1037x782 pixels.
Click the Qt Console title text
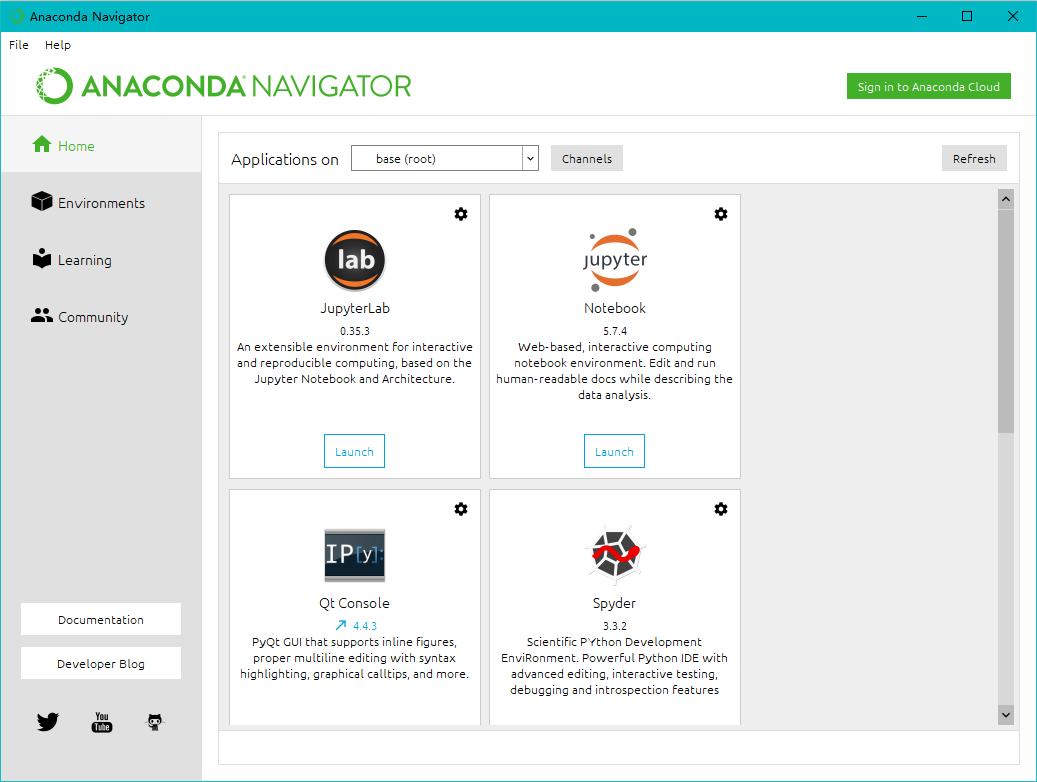coord(354,603)
